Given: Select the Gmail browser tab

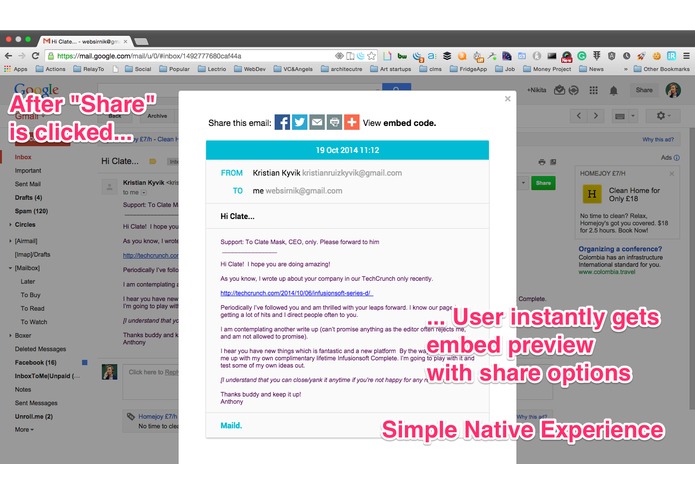Looking at the screenshot, I should 85,41.
